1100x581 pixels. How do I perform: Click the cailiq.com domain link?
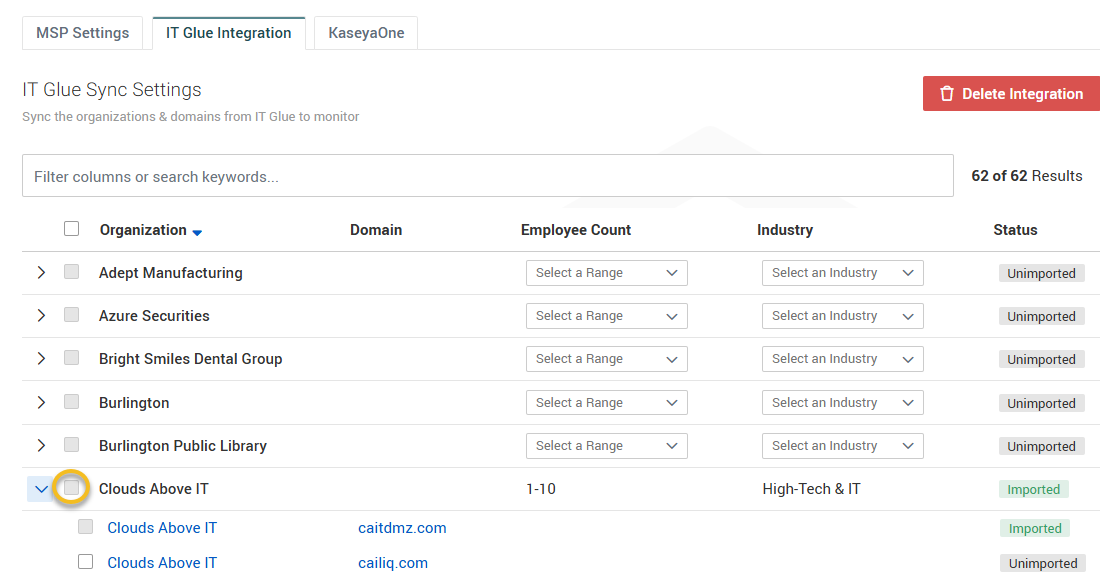pos(392,563)
